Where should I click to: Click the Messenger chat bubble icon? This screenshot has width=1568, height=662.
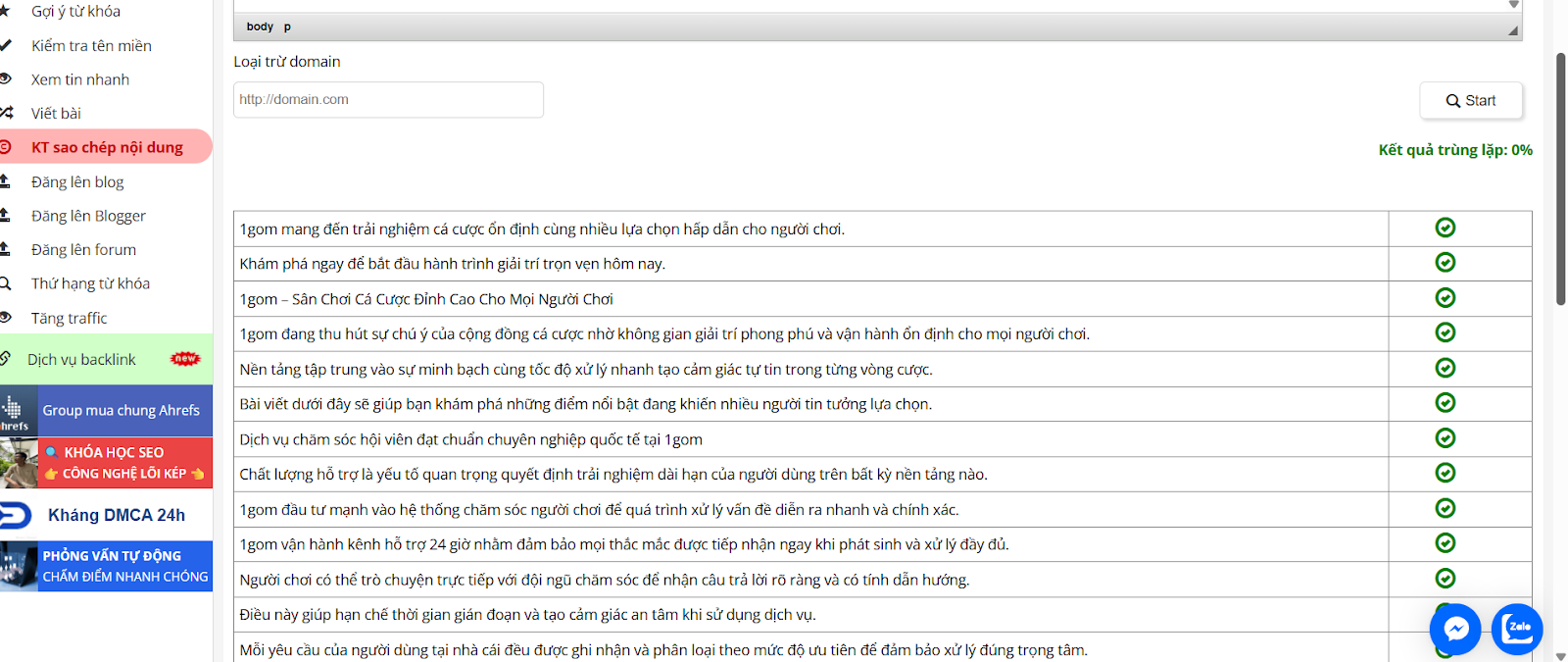pyautogui.click(x=1455, y=629)
